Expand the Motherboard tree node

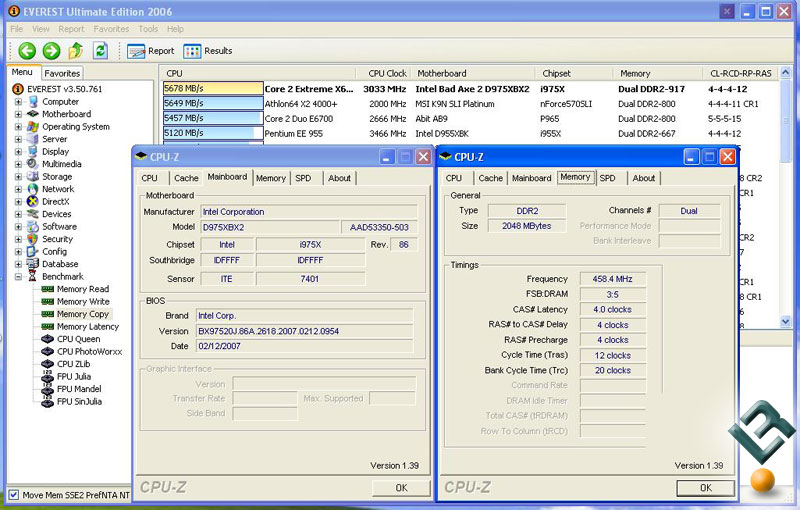(18, 114)
